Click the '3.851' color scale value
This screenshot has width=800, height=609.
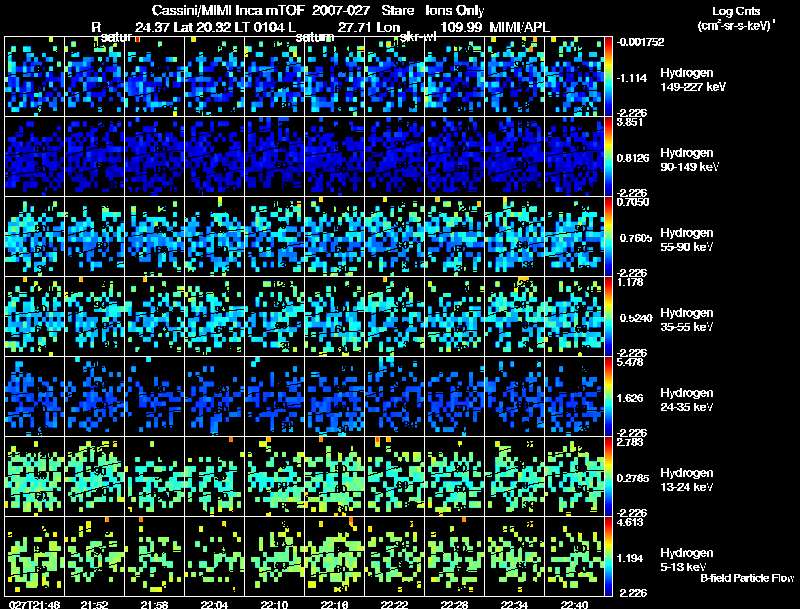[x=630, y=122]
